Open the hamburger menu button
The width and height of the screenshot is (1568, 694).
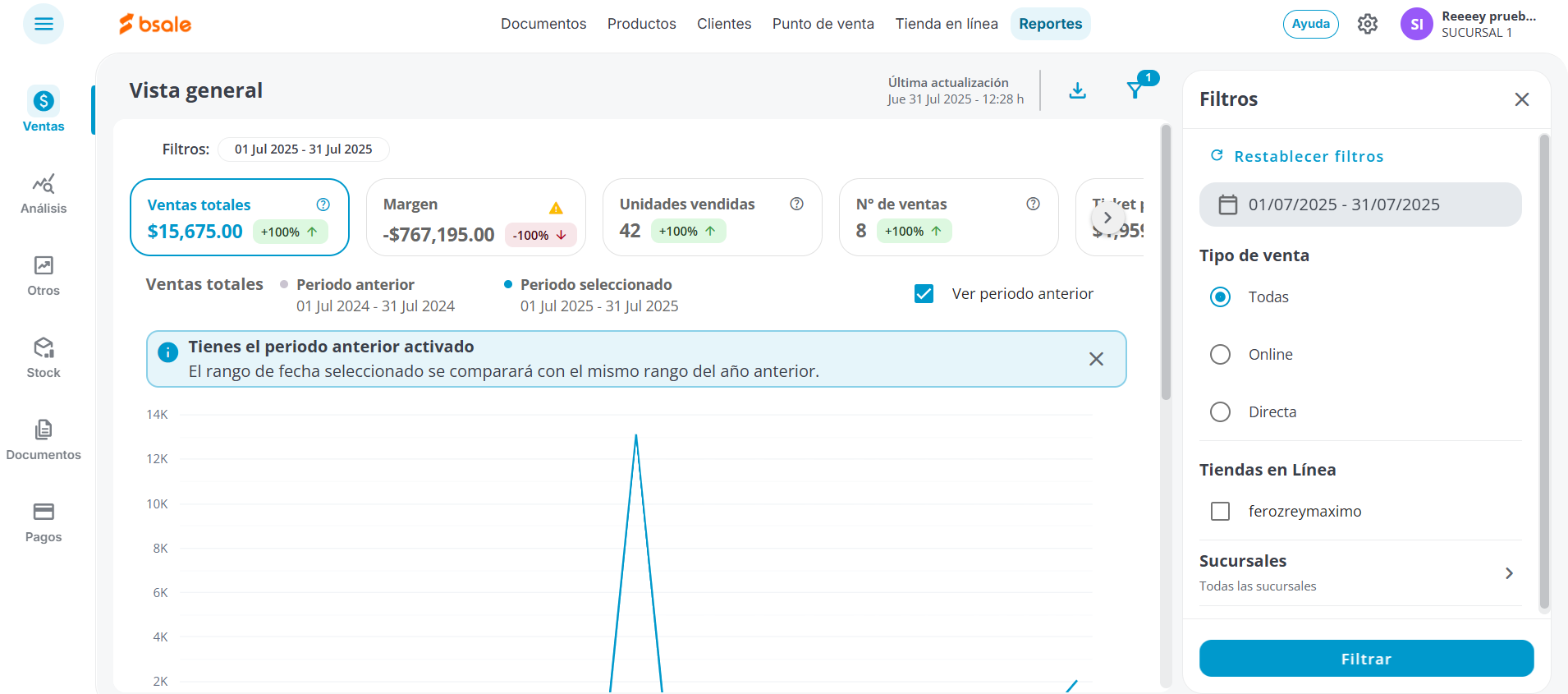tap(44, 24)
